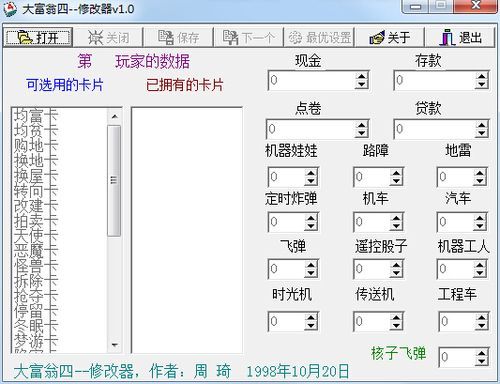The height and width of the screenshot is (384, 500).
Task: Click the 机器娃娃 input field
Action: pos(286,177)
